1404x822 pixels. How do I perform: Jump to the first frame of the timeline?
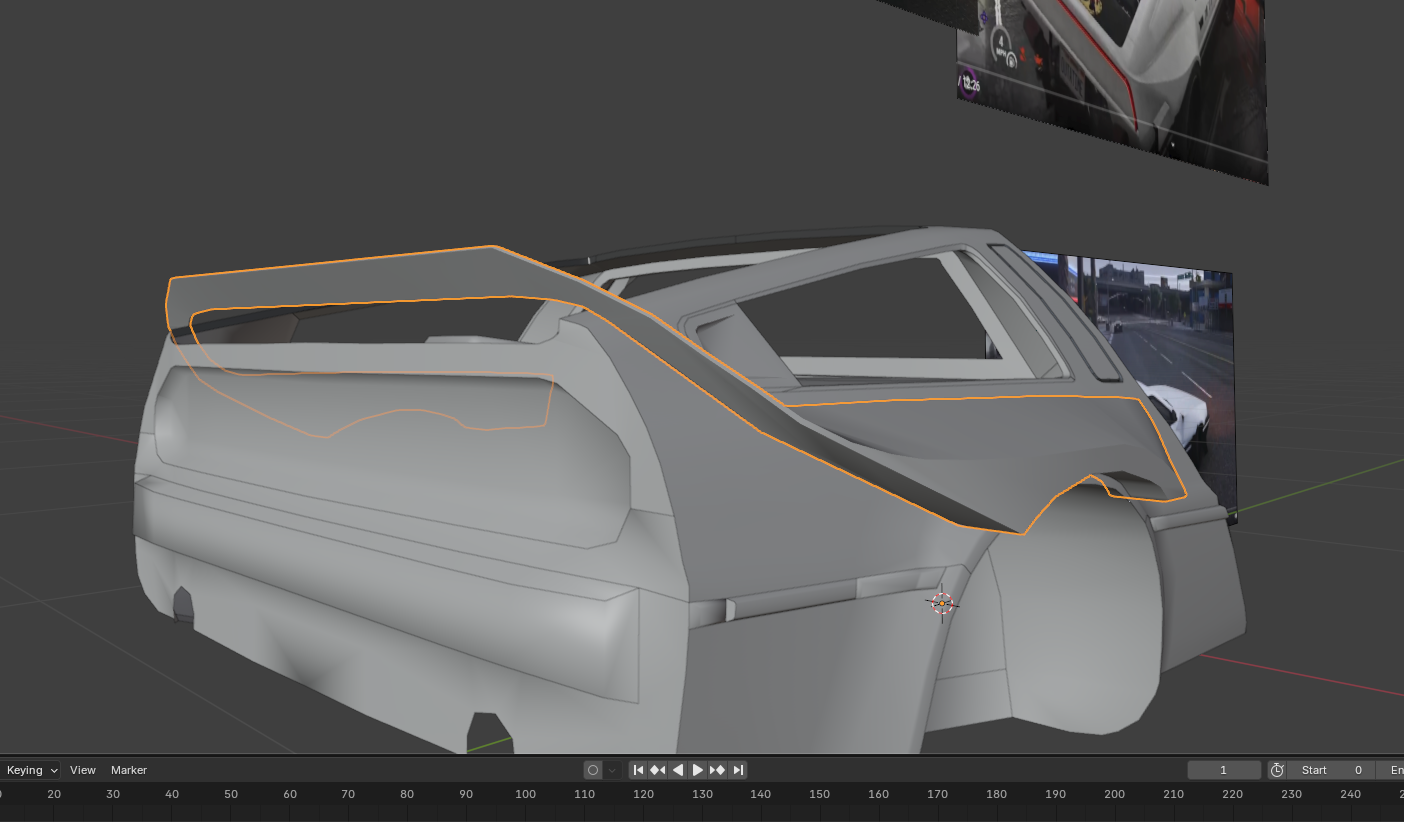pyautogui.click(x=638, y=770)
